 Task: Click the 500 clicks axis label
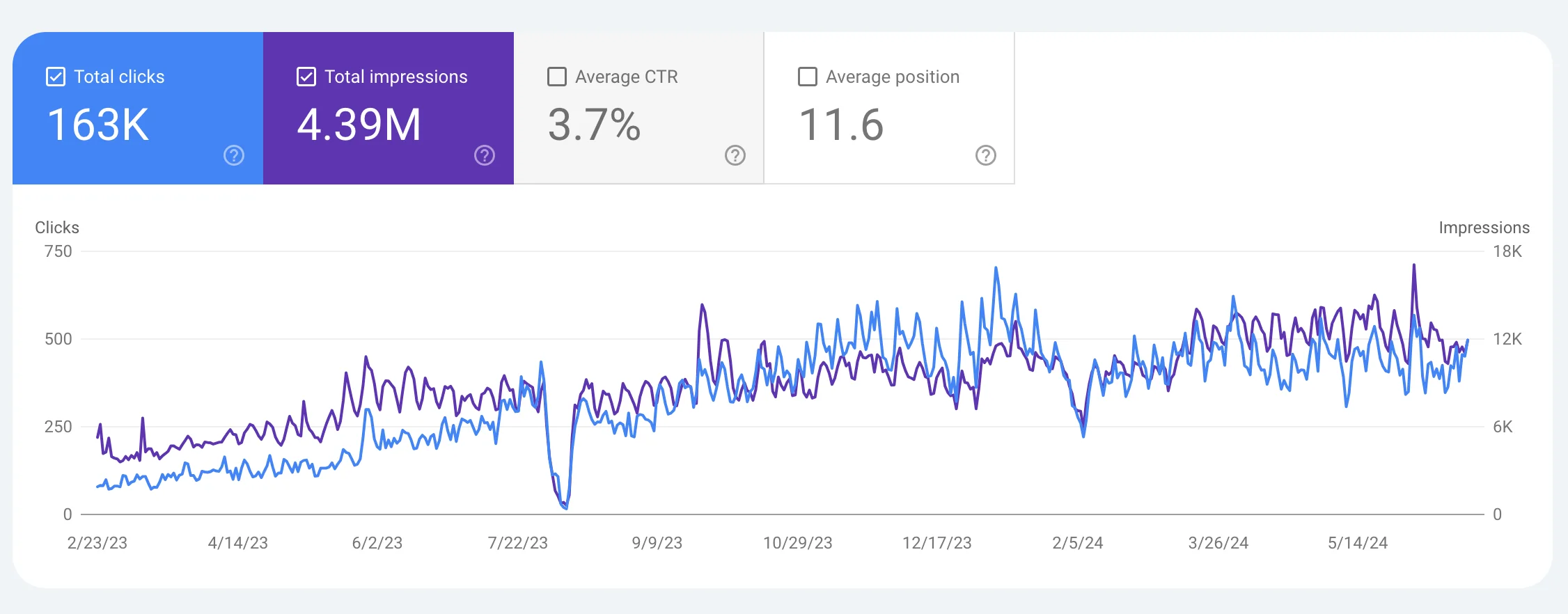(x=58, y=339)
